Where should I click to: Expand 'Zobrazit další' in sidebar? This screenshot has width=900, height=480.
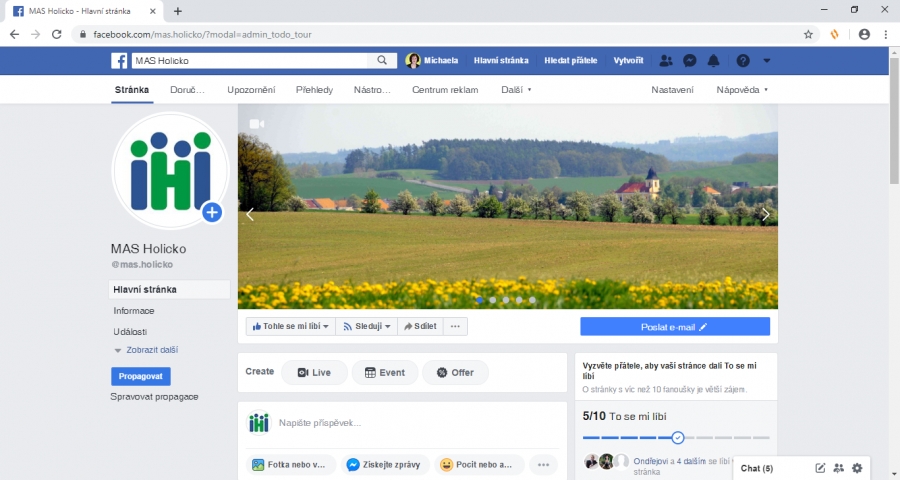(x=146, y=350)
